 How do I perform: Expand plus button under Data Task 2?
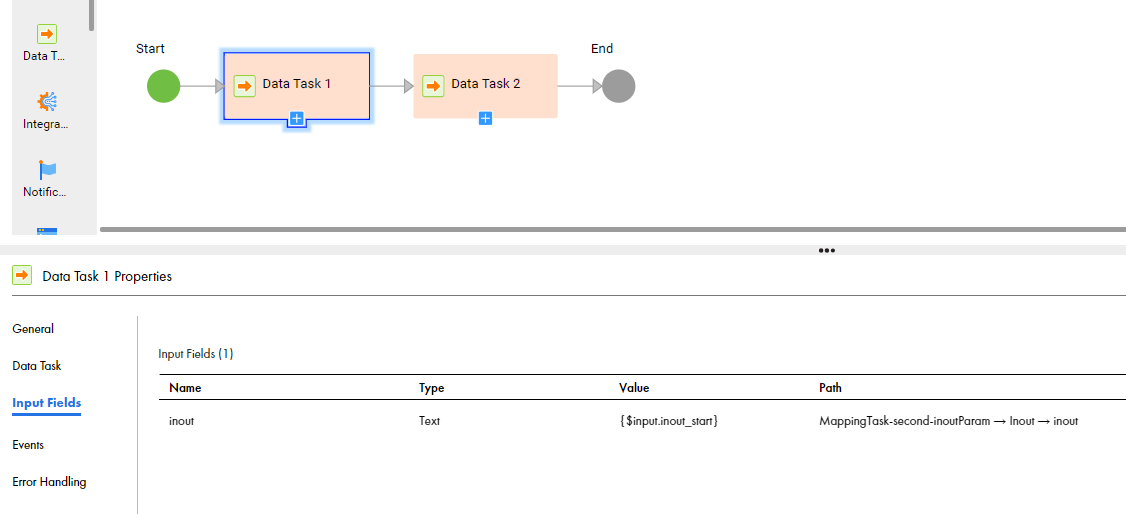pyautogui.click(x=485, y=118)
